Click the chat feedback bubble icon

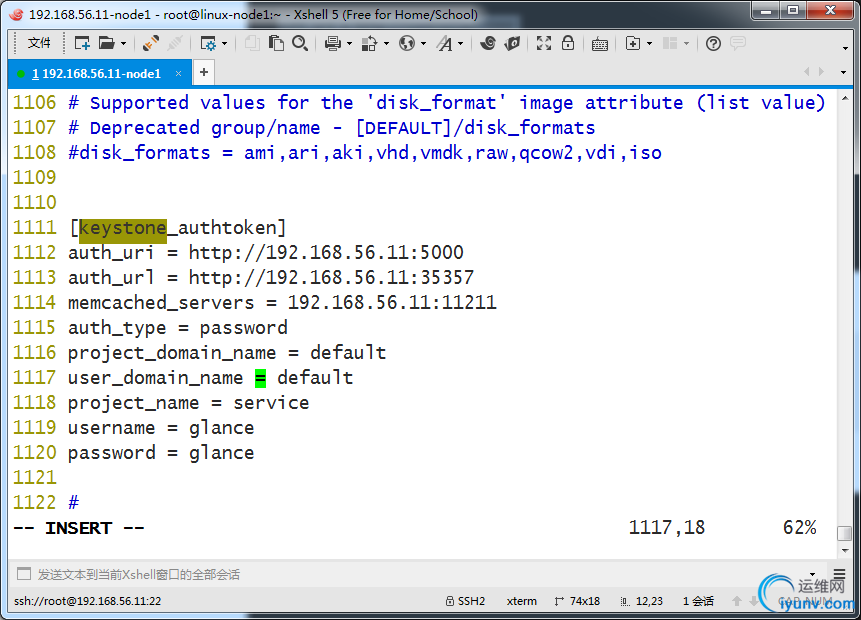click(x=738, y=43)
